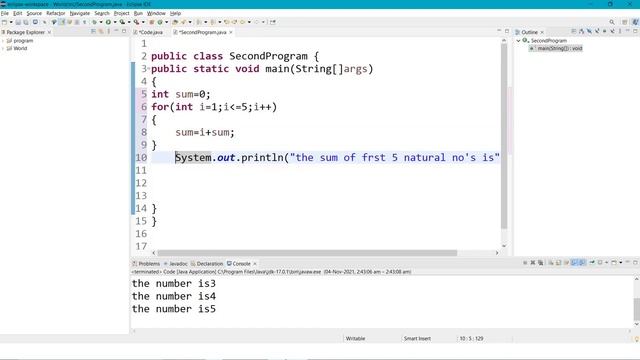Open the File menu
Image resolution: width=640 pixels, height=360 pixels.
pyautogui.click(x=4, y=13)
